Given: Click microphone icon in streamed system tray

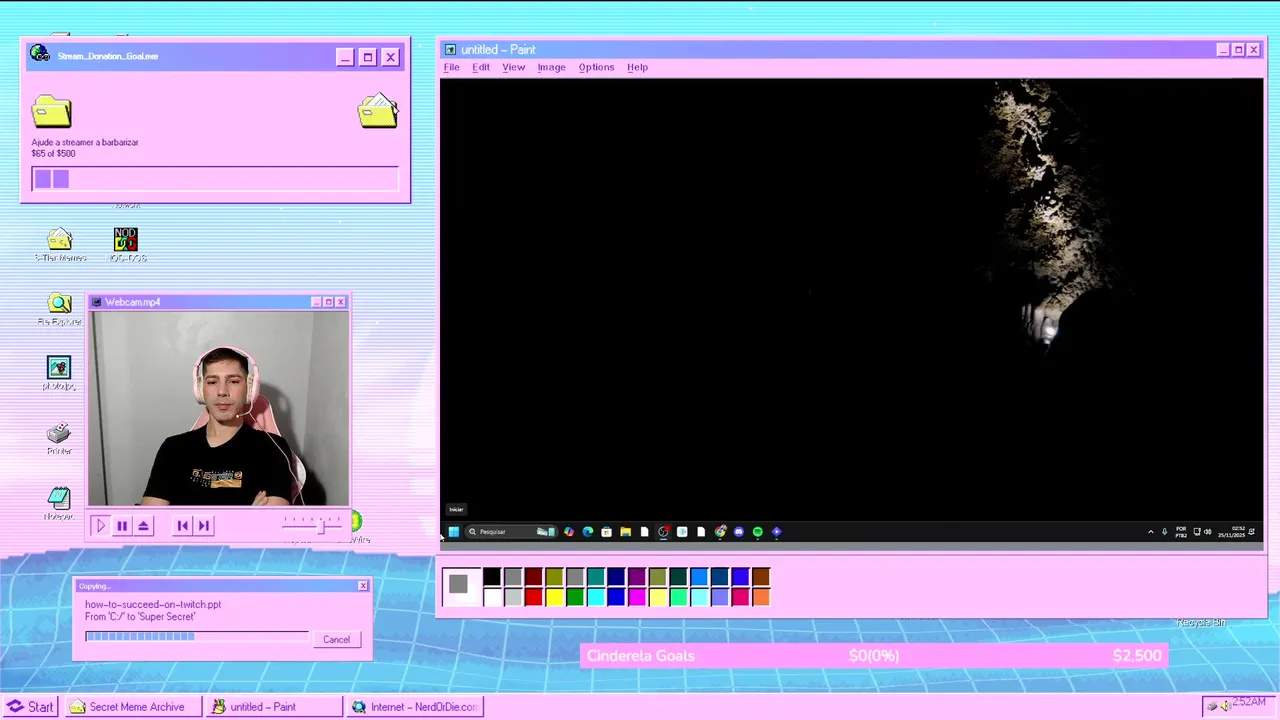Looking at the screenshot, I should click(1165, 532).
